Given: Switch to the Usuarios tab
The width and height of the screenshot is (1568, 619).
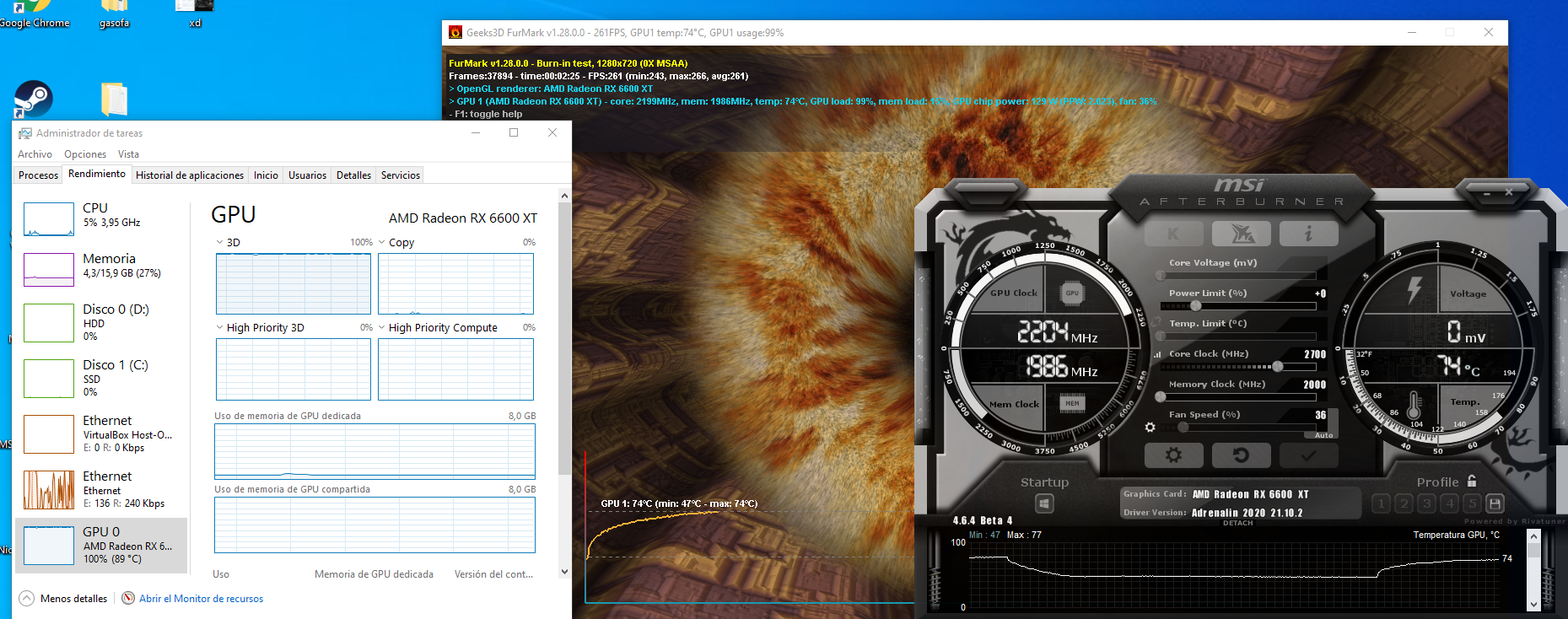Looking at the screenshot, I should click(x=307, y=175).
